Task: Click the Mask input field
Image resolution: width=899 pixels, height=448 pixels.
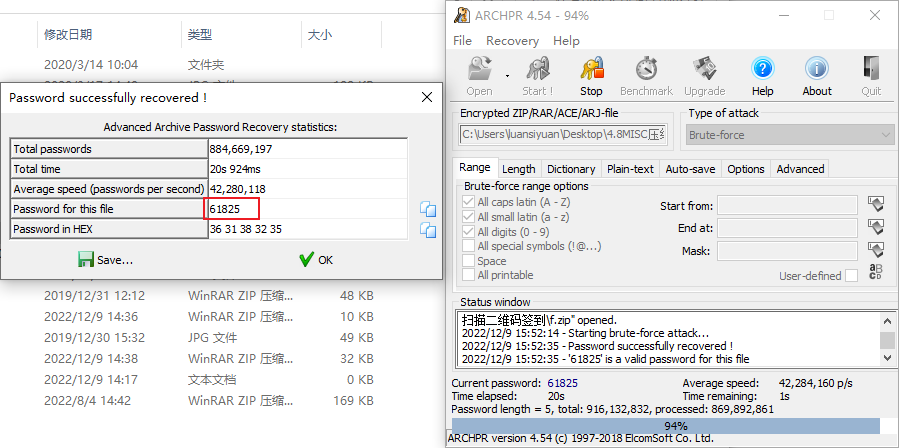Action: click(x=787, y=250)
